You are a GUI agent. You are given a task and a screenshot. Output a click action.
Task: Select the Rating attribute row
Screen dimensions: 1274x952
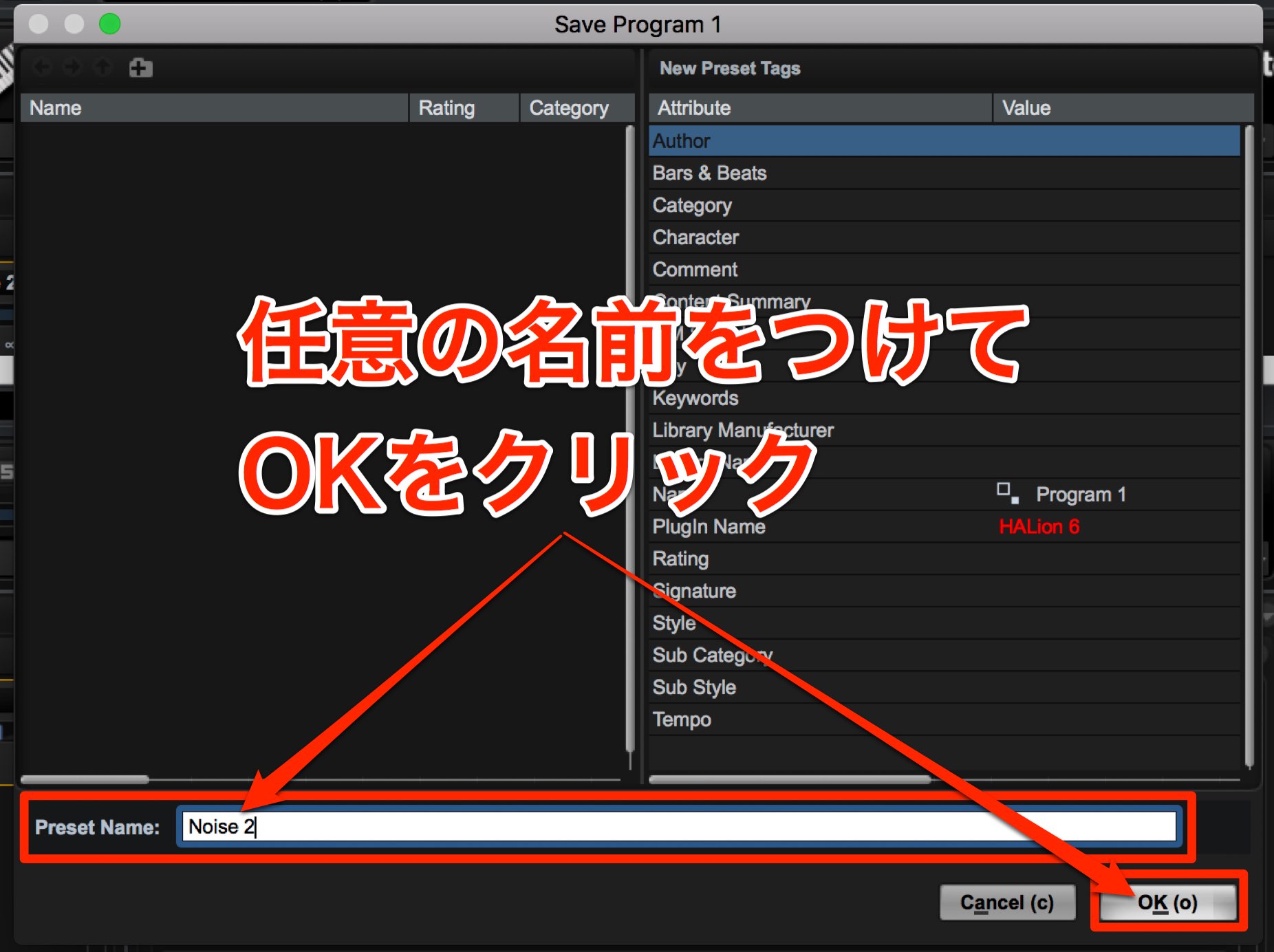click(944, 559)
